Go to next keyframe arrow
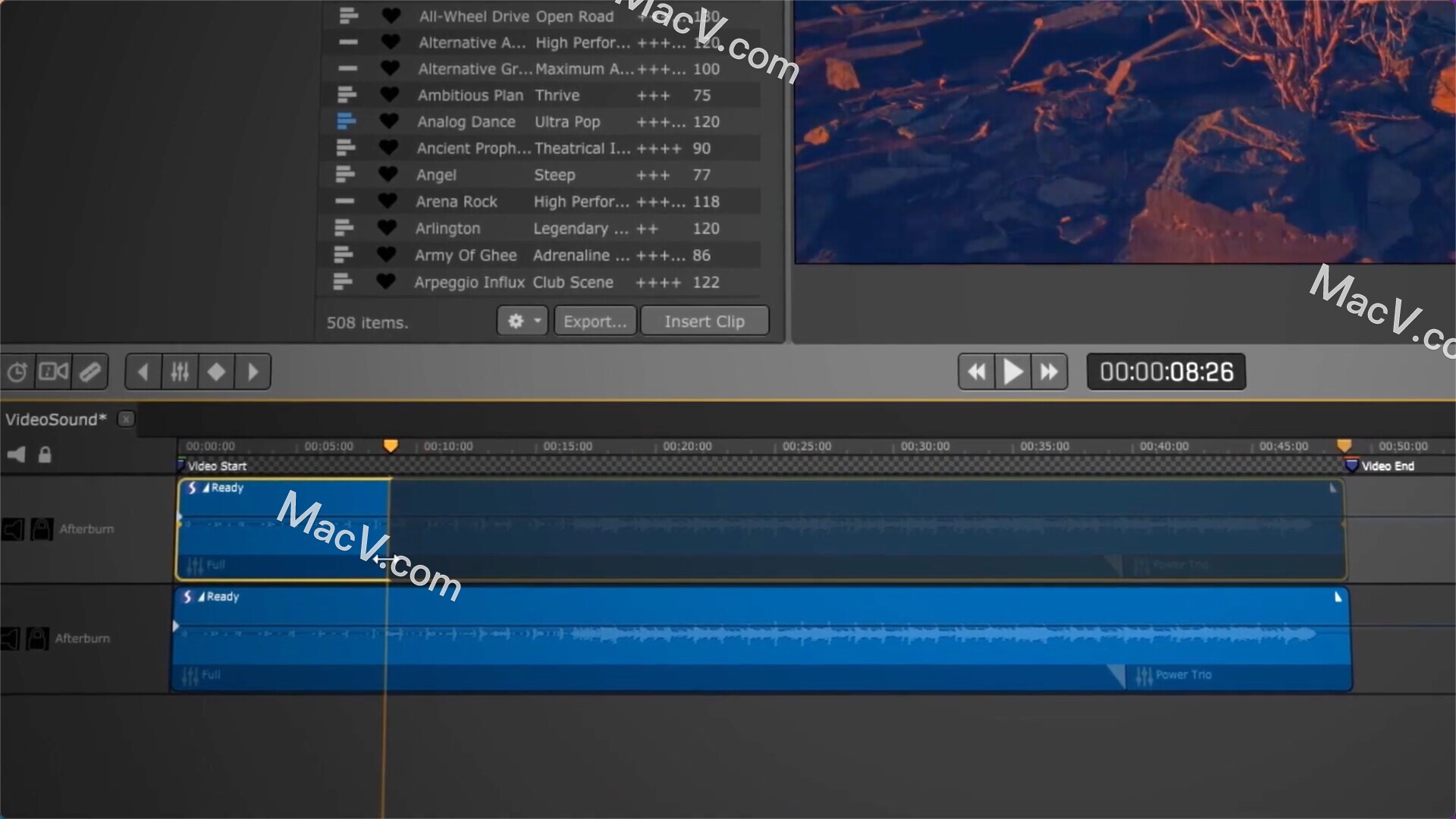1456x819 pixels. point(253,372)
